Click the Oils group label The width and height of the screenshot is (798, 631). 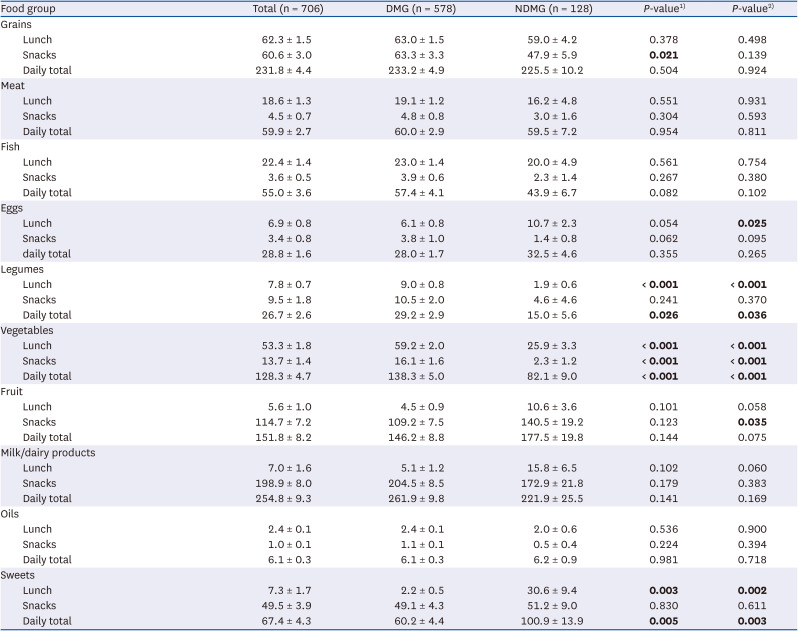click(x=12, y=514)
